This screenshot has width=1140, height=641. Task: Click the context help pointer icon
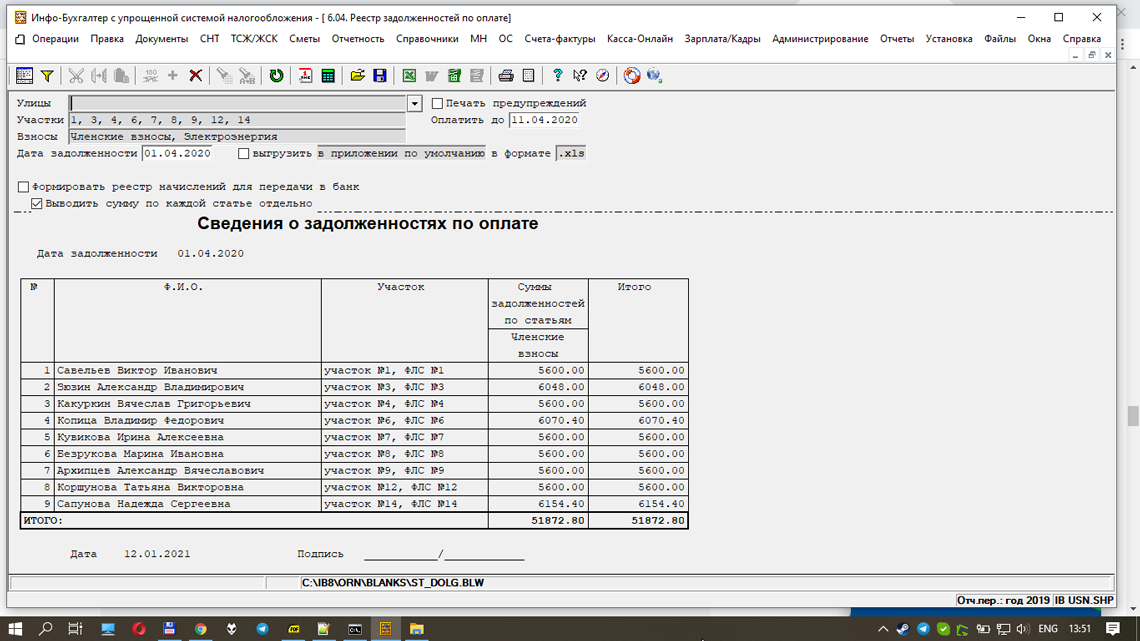tap(579, 76)
